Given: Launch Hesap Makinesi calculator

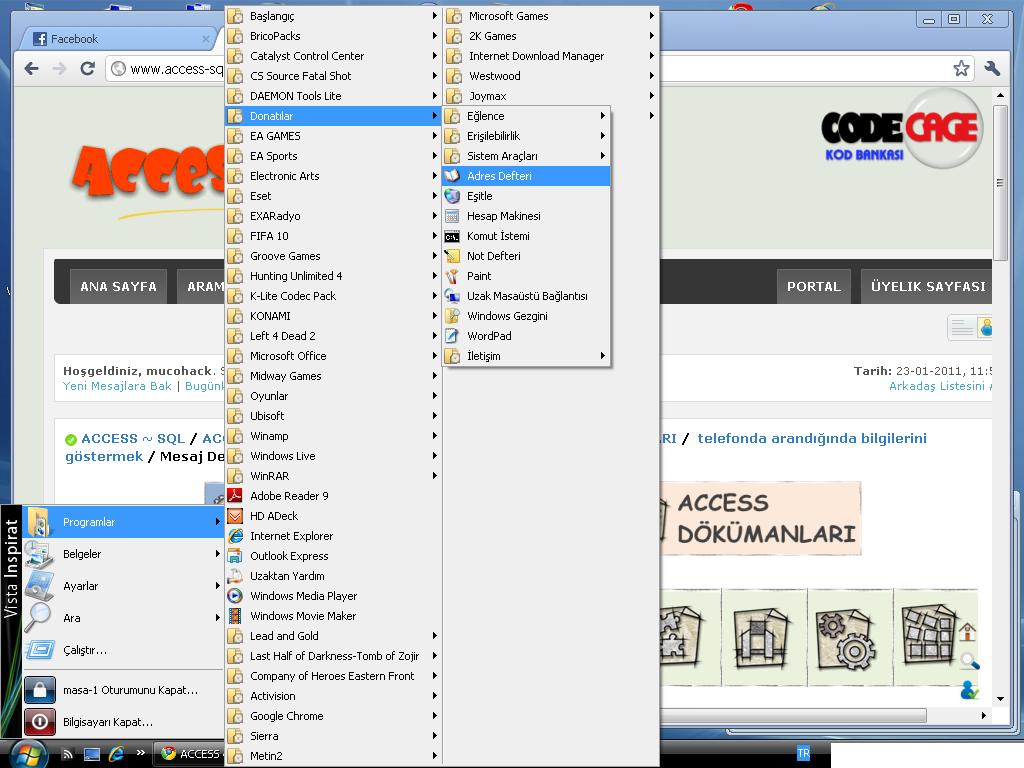Looking at the screenshot, I should [503, 216].
